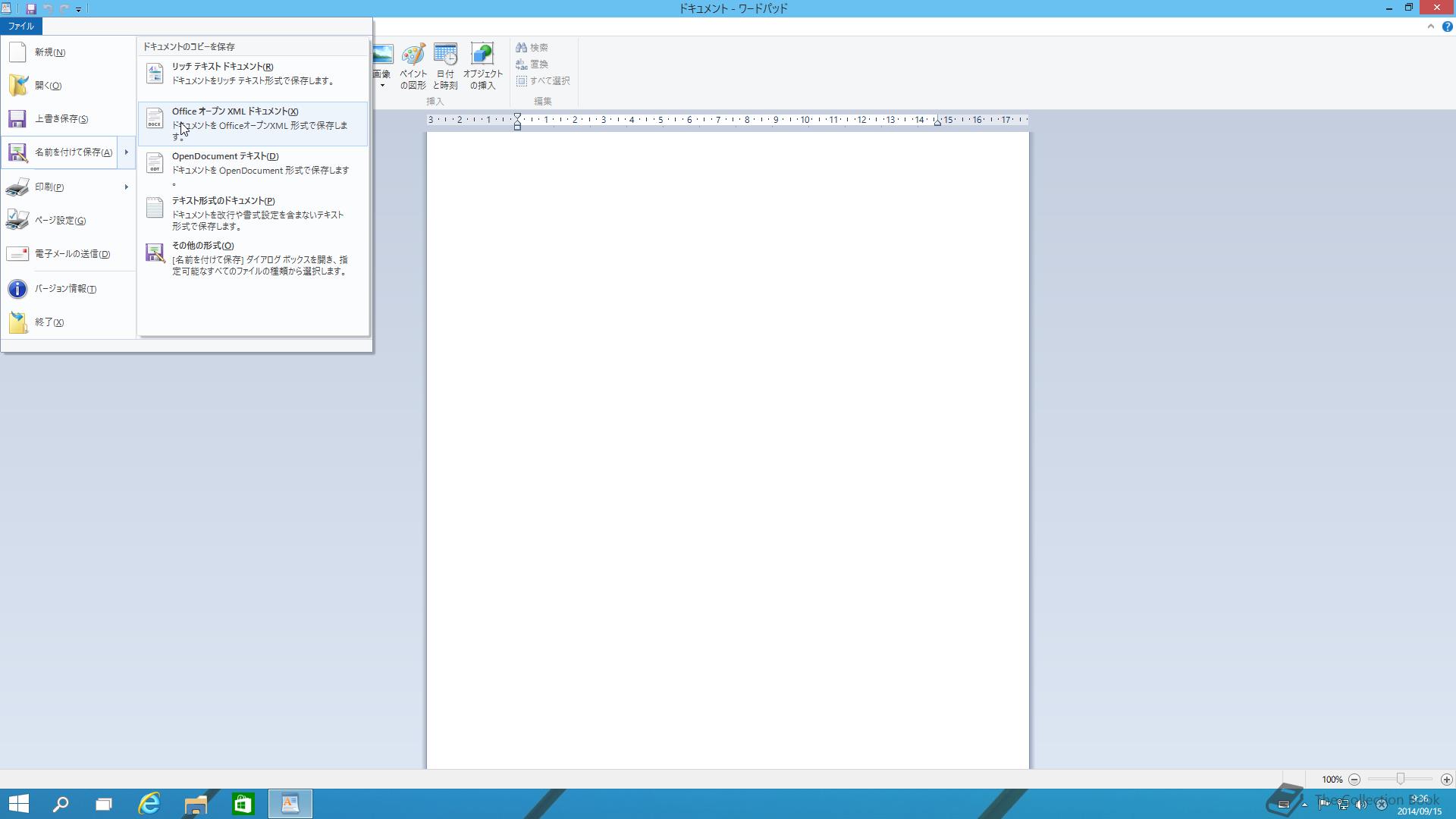Viewport: 1456px width, 819px height.
Task: Open WordPad help question mark
Action: point(1447,27)
